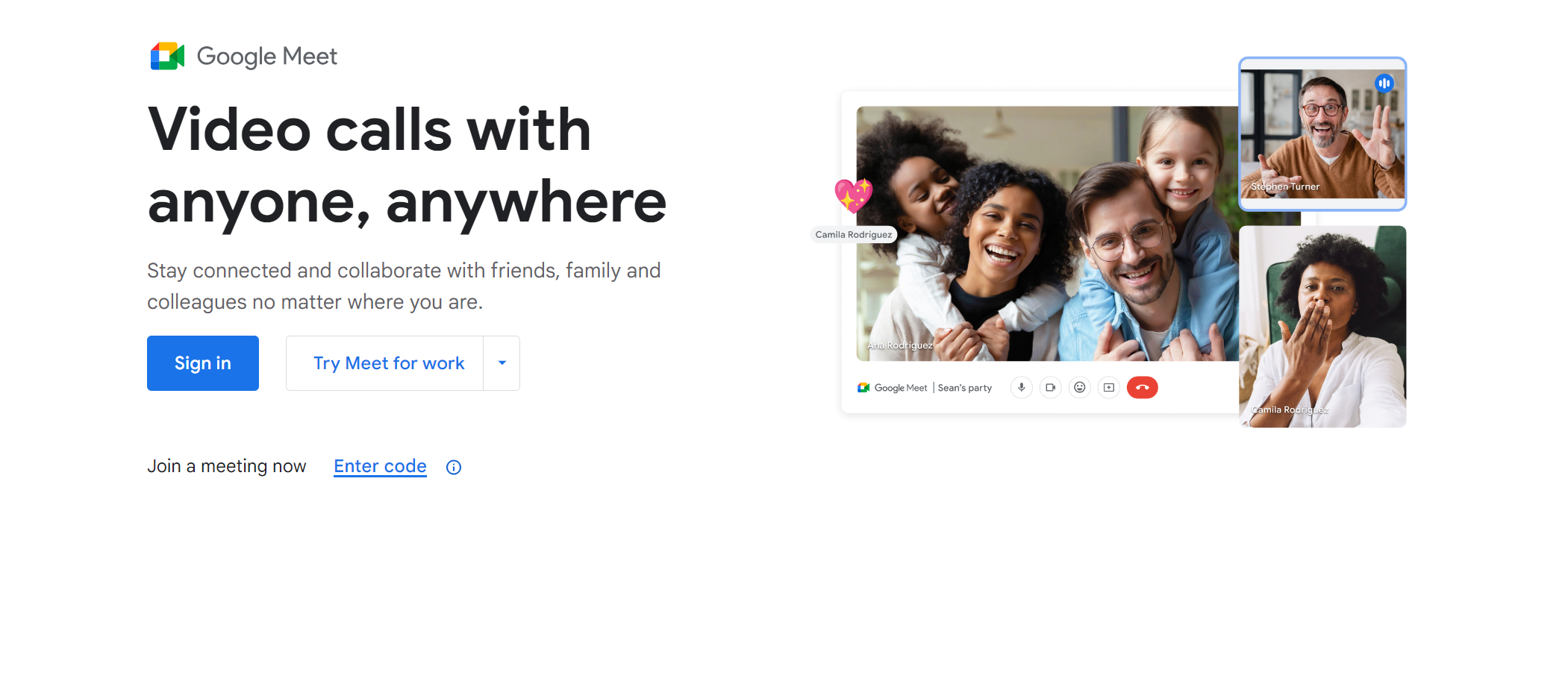Toggle Stephen Turner's audio speaking indicator
The width and height of the screenshot is (1568, 678).
tap(1385, 84)
